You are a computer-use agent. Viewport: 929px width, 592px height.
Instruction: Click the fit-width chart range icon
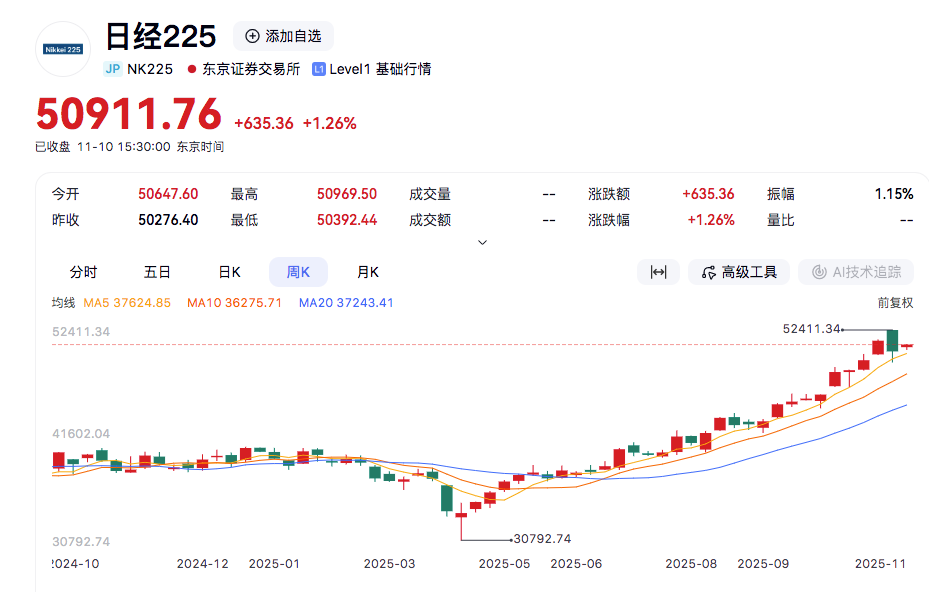[x=658, y=272]
